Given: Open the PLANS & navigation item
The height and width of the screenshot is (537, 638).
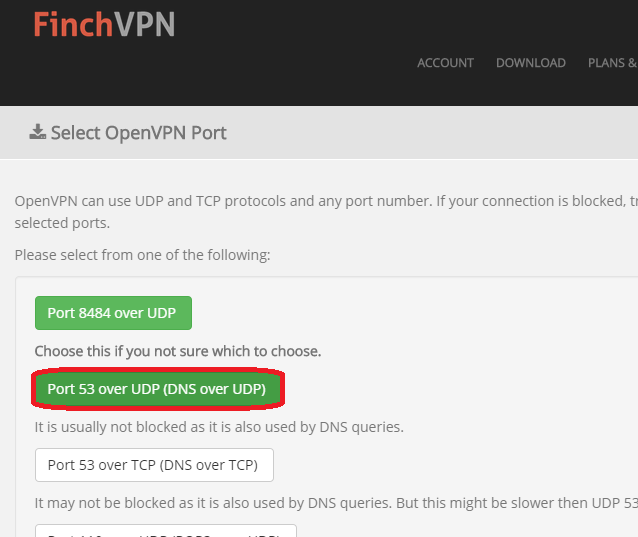Looking at the screenshot, I should (612, 63).
